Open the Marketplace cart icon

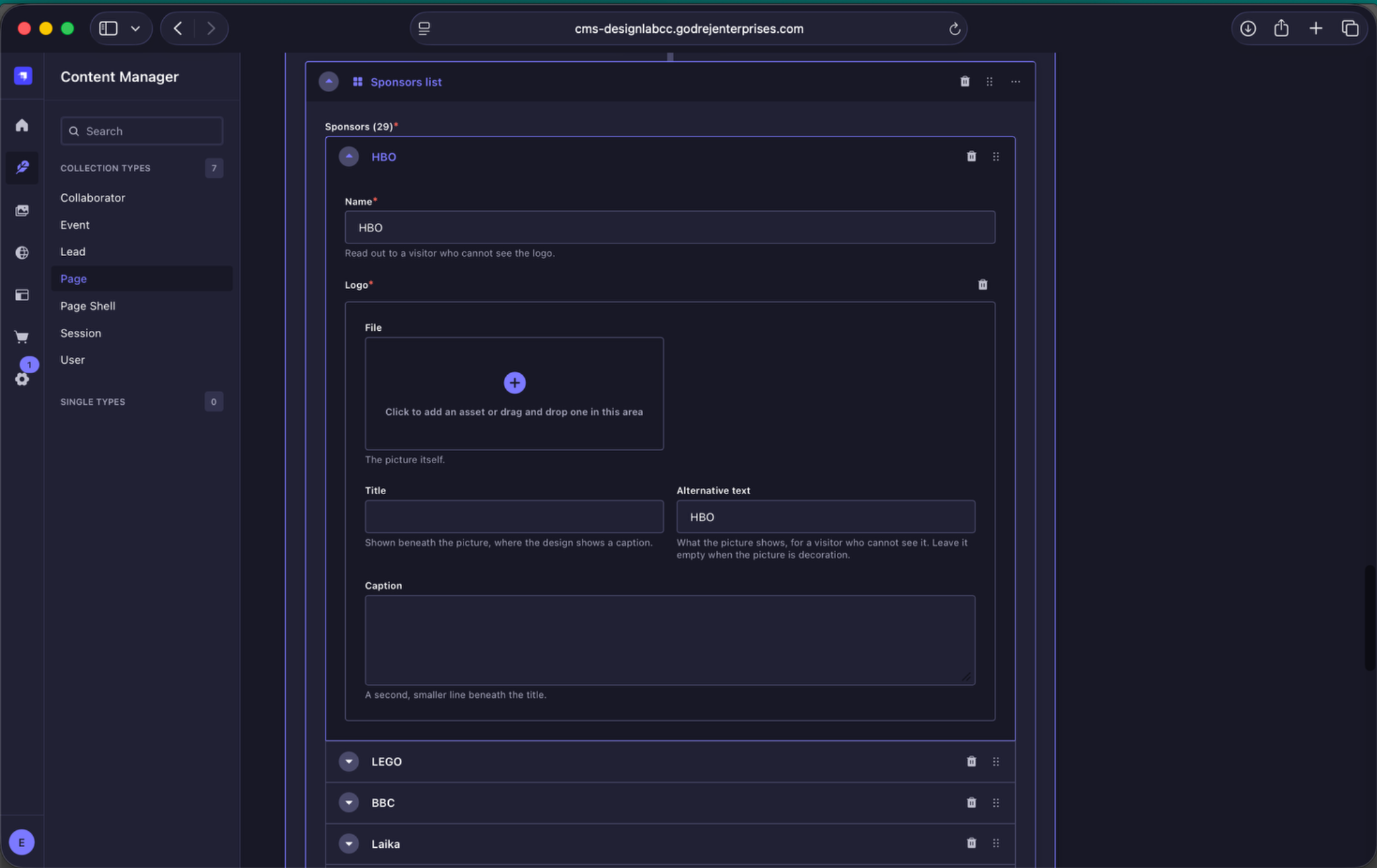tap(22, 337)
